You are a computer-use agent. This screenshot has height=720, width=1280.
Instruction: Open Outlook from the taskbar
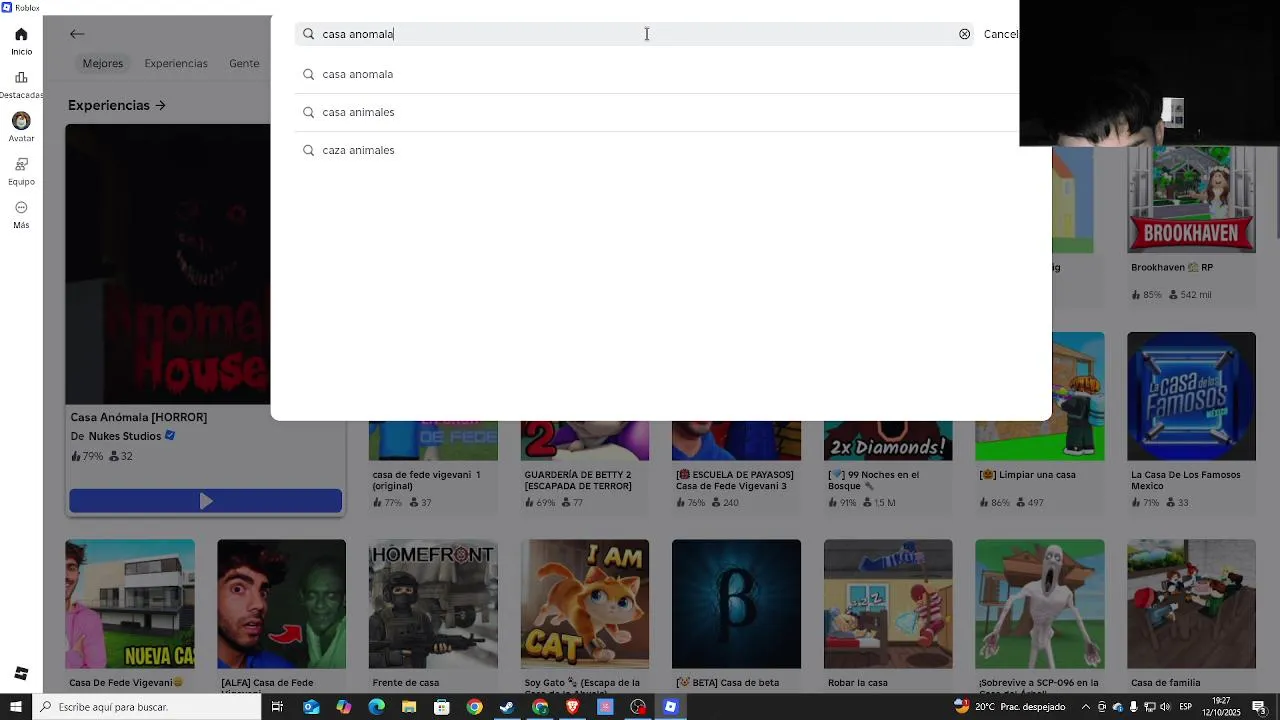point(311,707)
